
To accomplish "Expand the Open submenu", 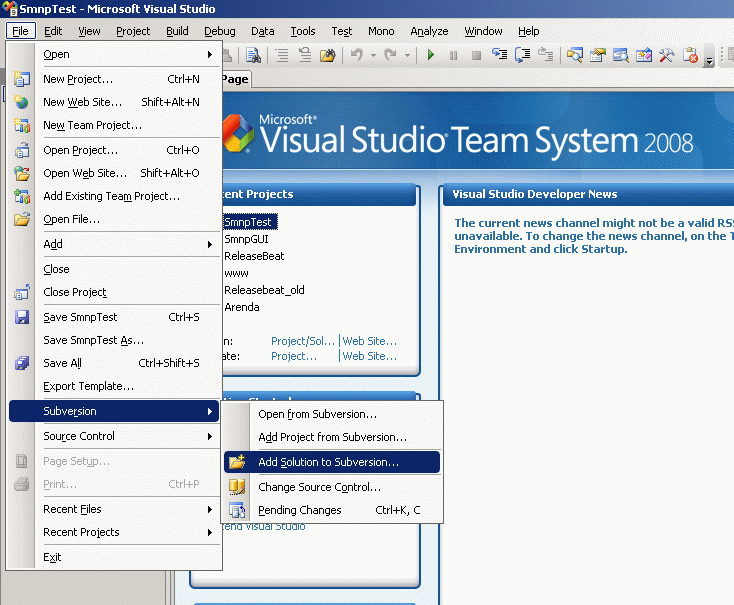I will coord(210,54).
